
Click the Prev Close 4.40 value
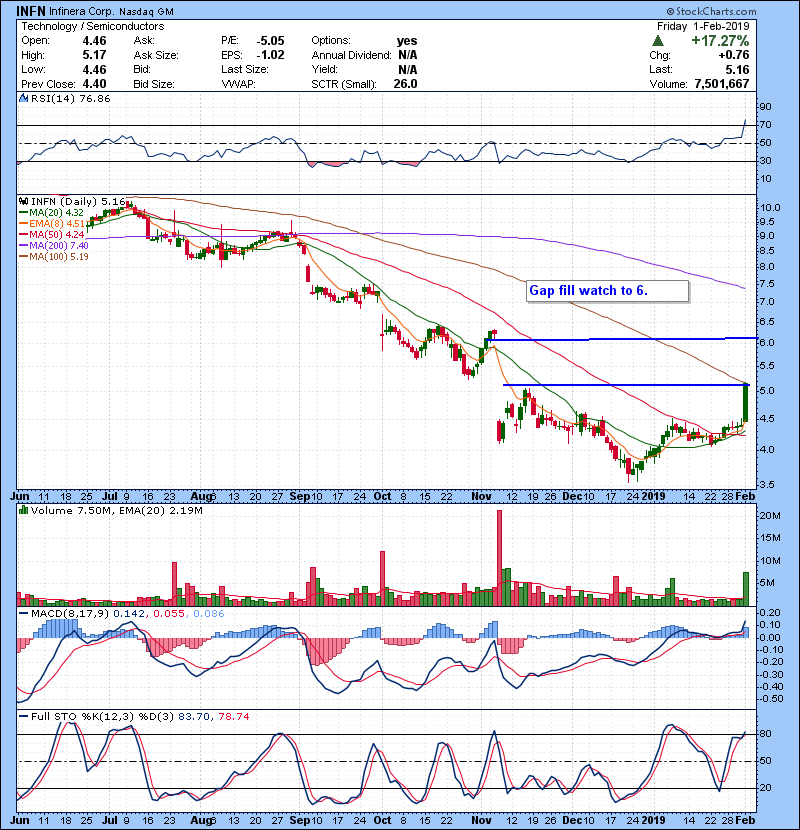pos(94,84)
